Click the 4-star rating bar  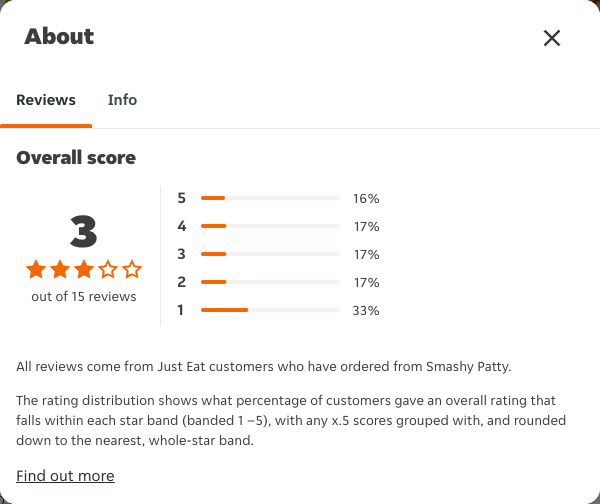270,226
